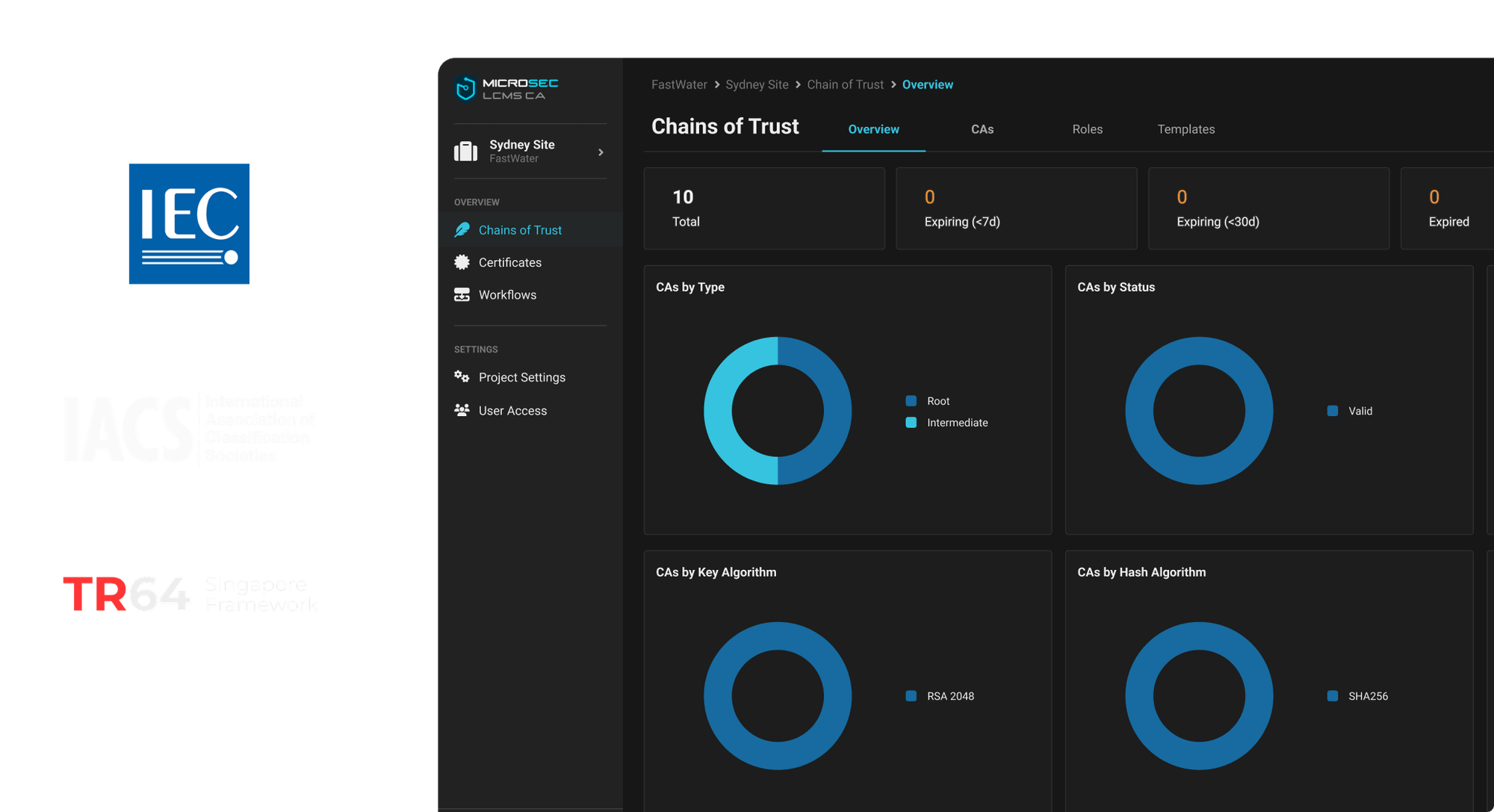This screenshot has width=1494, height=812.
Task: Click the Sydney Site briefcase icon
Action: [465, 152]
